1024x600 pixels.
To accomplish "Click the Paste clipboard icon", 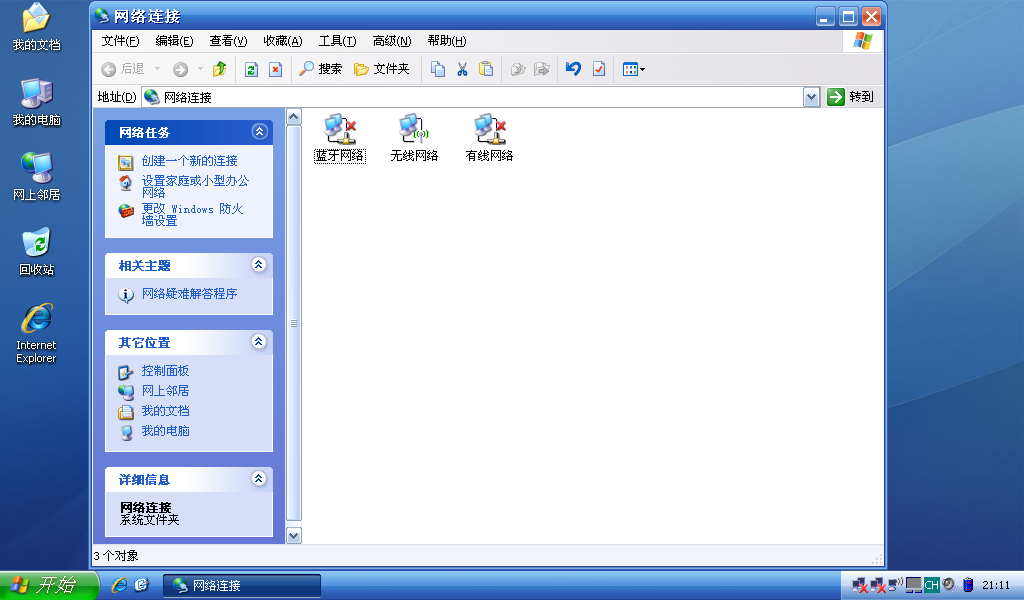I will (486, 69).
